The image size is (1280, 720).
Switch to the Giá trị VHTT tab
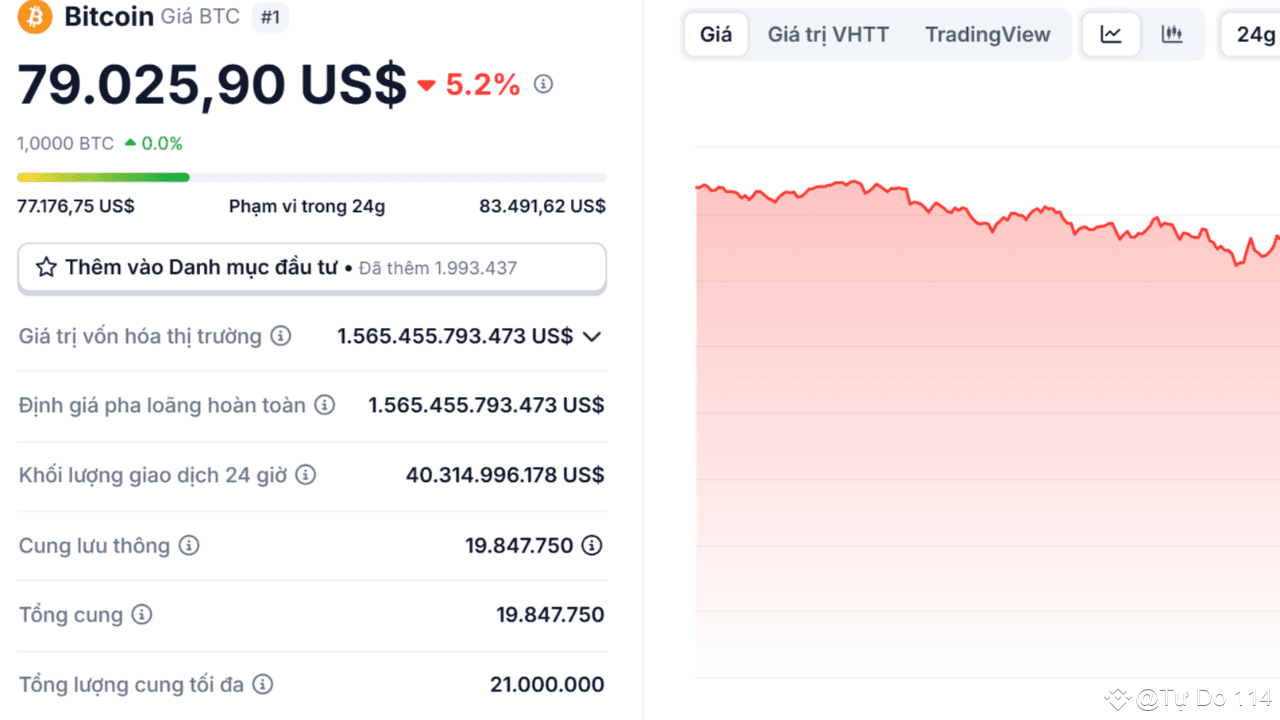828,33
